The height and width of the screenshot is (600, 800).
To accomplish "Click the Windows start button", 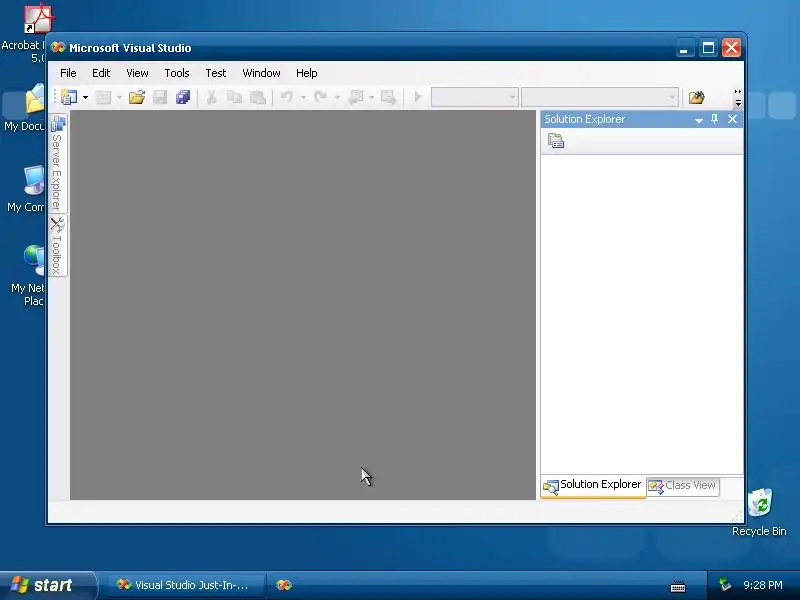I will tap(46, 585).
